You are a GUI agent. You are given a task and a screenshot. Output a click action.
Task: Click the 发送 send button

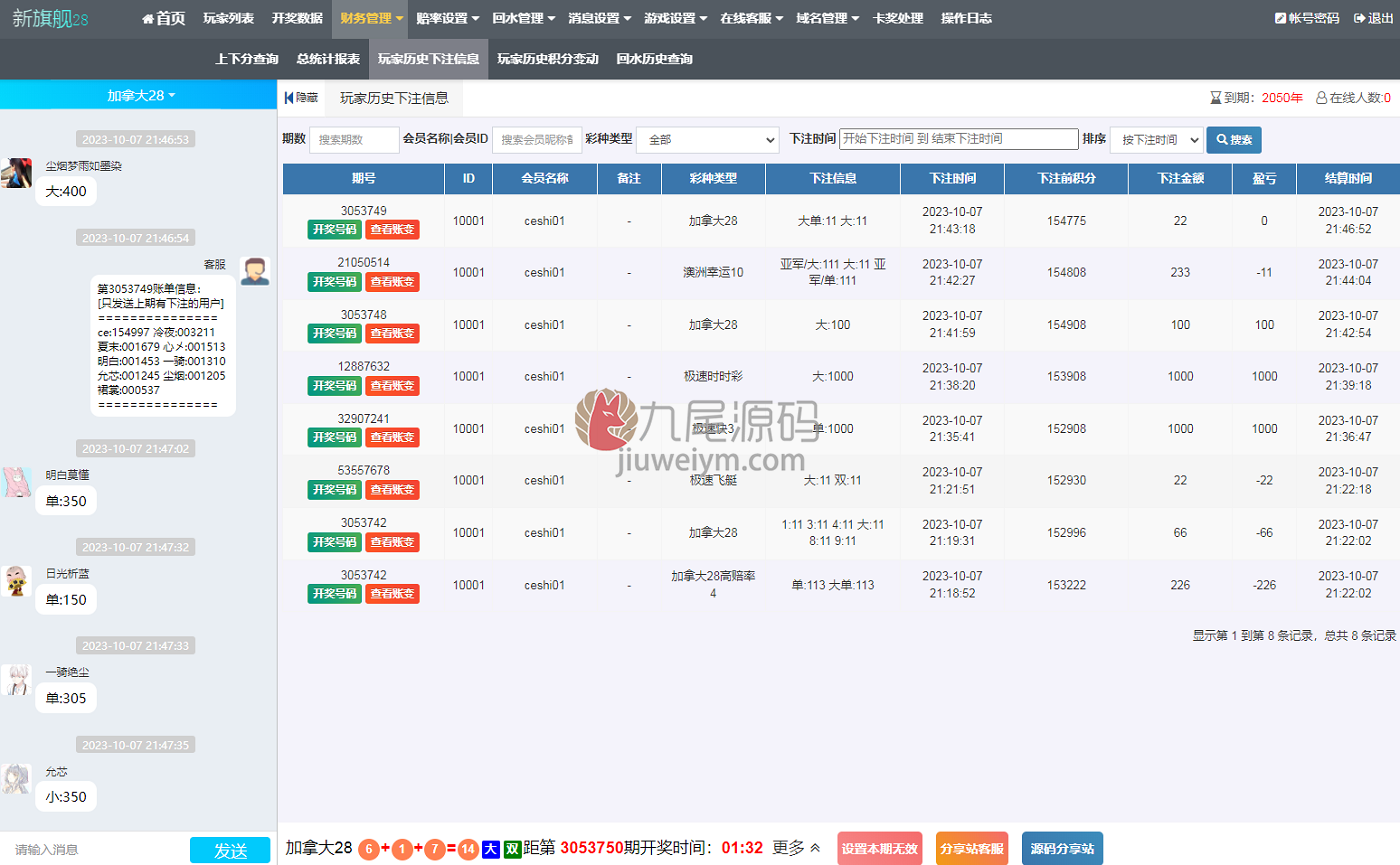tap(230, 850)
